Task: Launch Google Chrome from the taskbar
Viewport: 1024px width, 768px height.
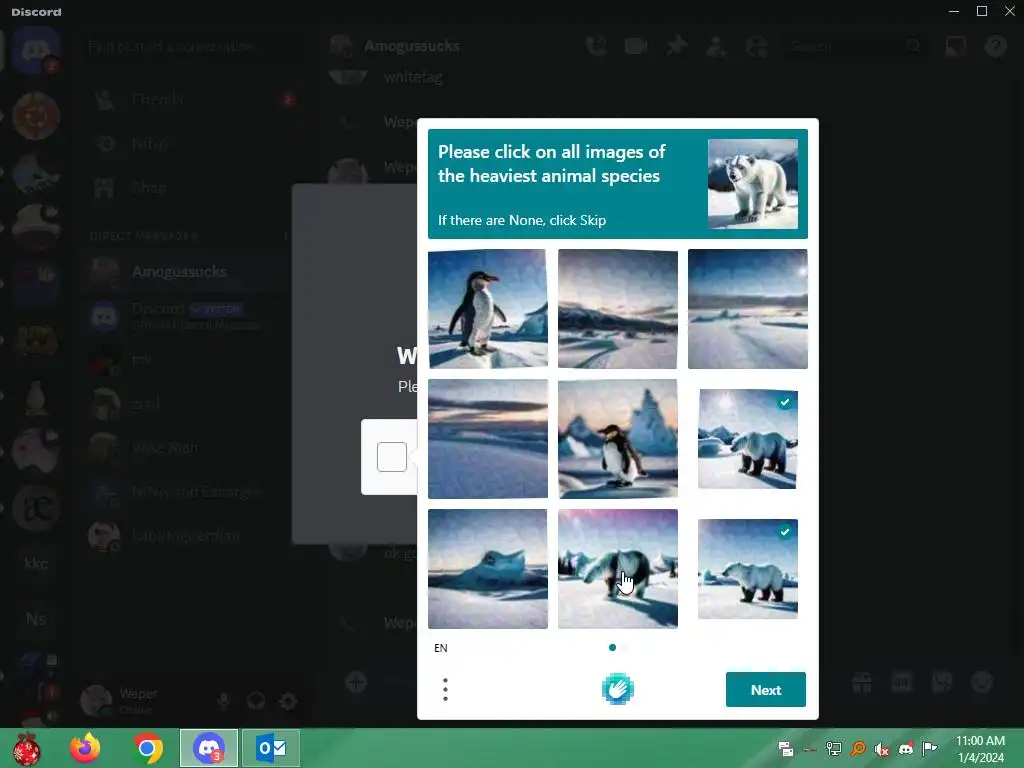Action: (148, 748)
